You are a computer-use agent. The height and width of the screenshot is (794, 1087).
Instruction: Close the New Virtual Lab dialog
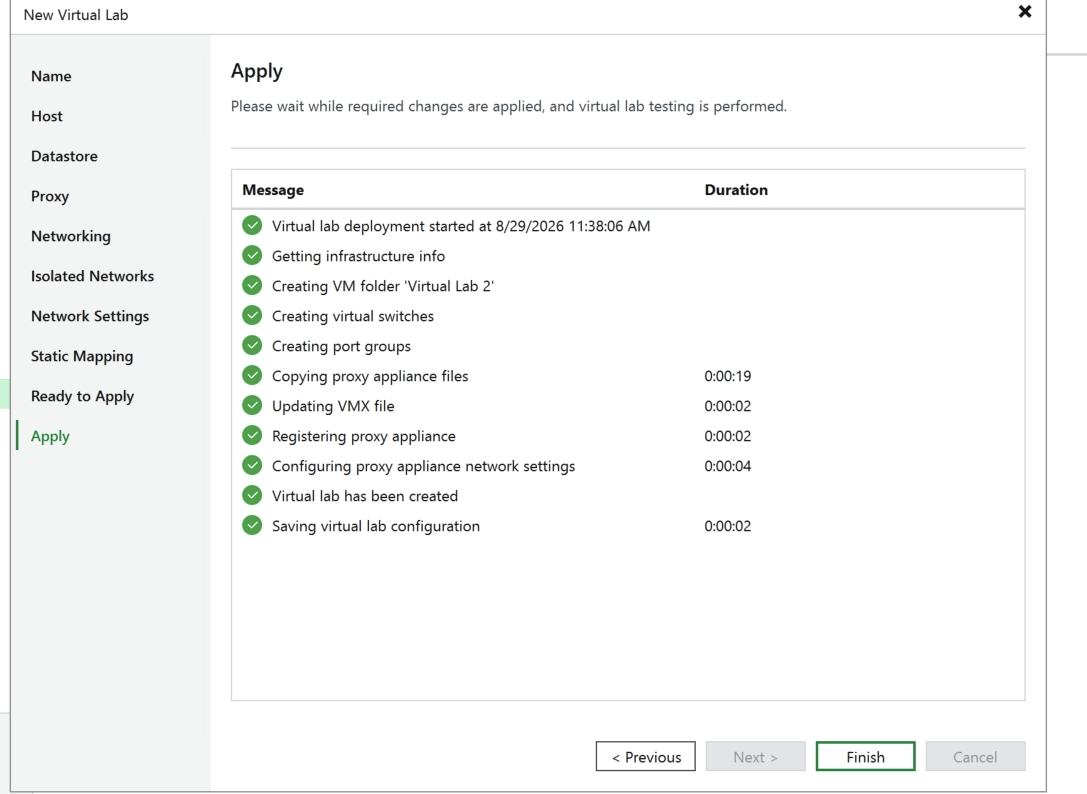coord(1025,12)
